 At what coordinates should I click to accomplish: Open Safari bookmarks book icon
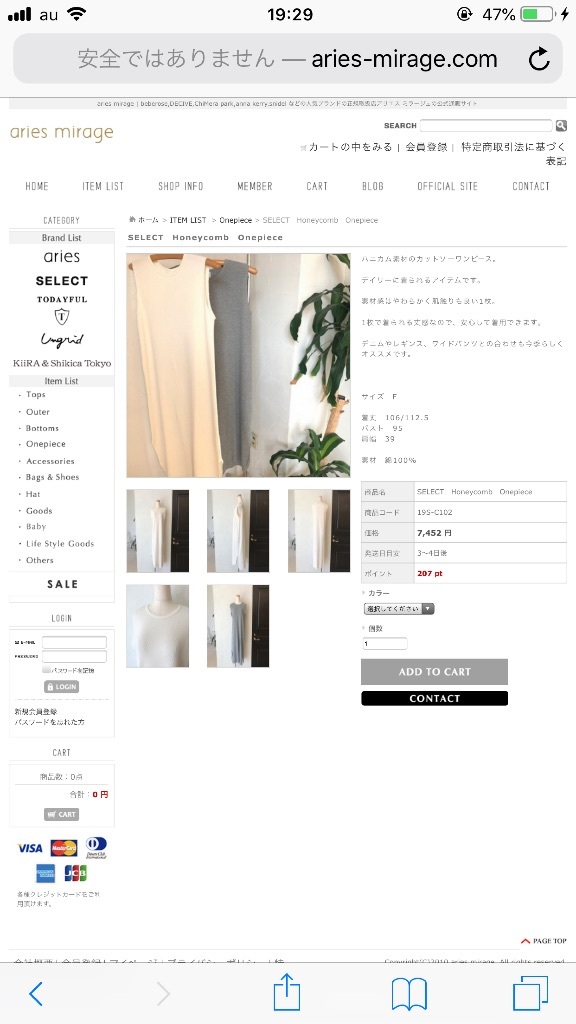click(x=409, y=994)
